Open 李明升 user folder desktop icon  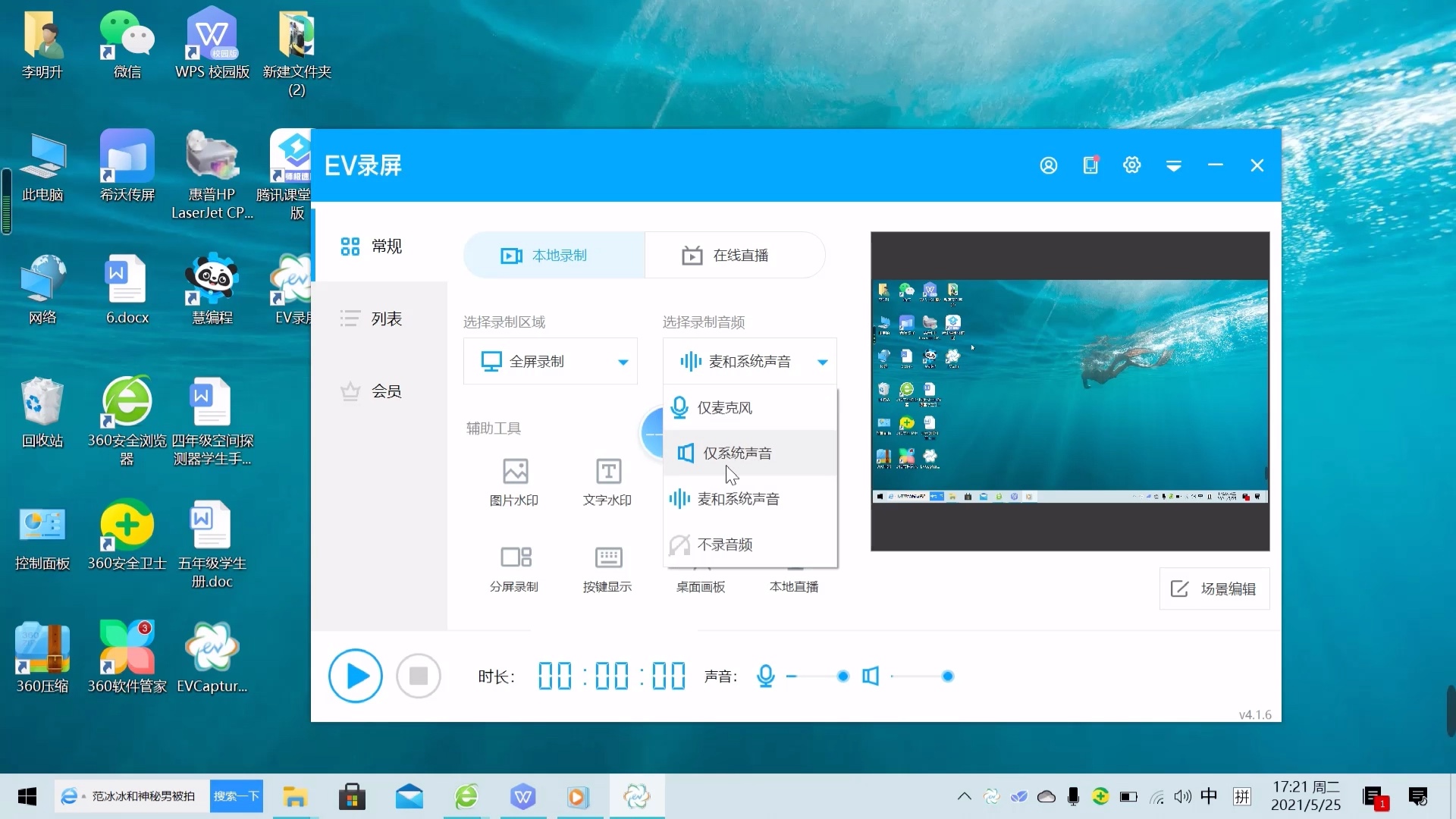click(42, 45)
